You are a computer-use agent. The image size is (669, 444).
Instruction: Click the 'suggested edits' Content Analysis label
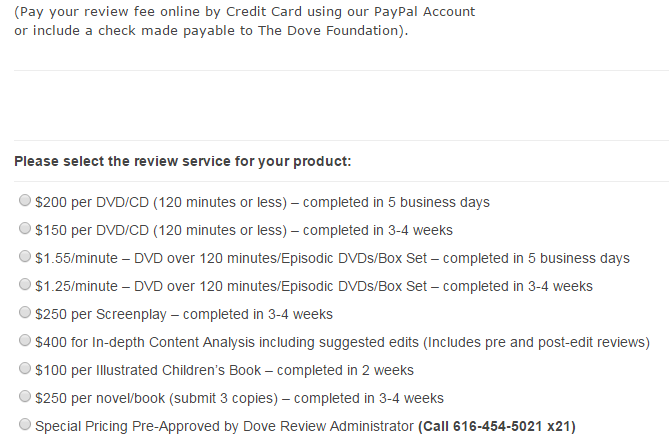[x=343, y=342]
